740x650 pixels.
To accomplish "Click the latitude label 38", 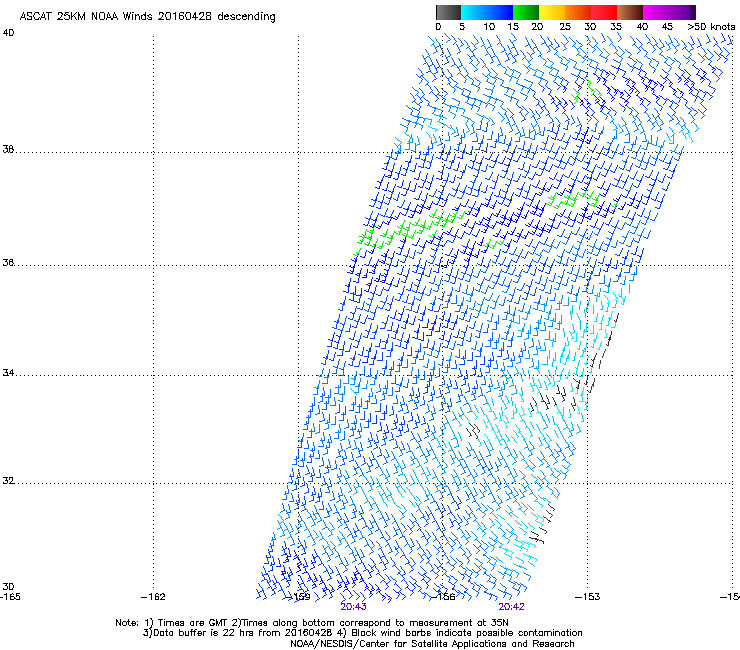I will click(x=8, y=150).
